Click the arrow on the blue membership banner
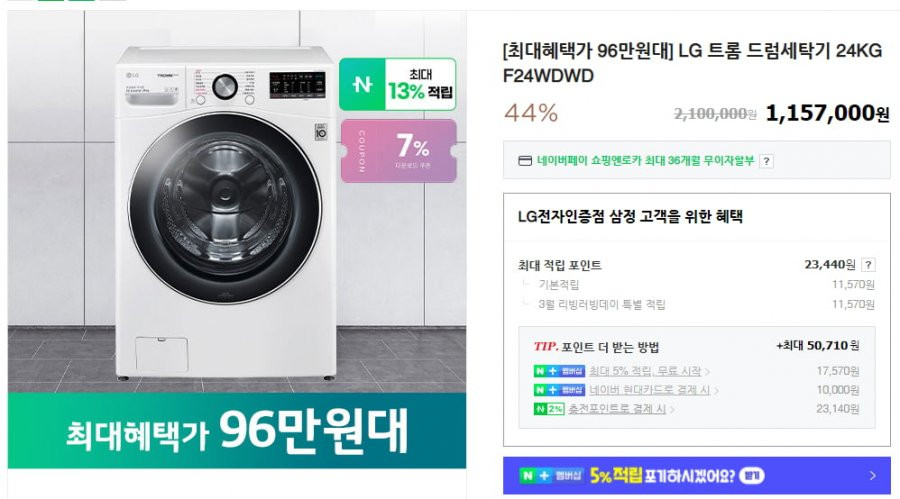This screenshot has width=900, height=499. [873, 475]
